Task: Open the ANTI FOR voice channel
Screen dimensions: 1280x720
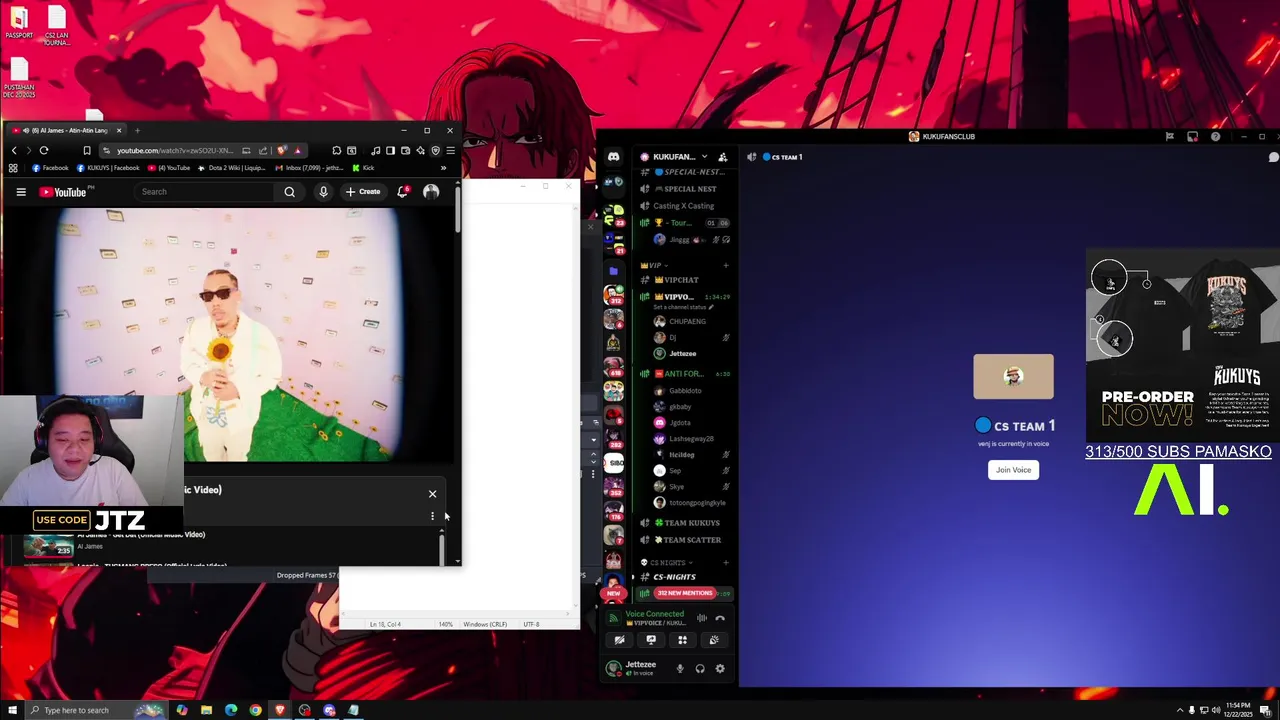Action: coord(685,374)
